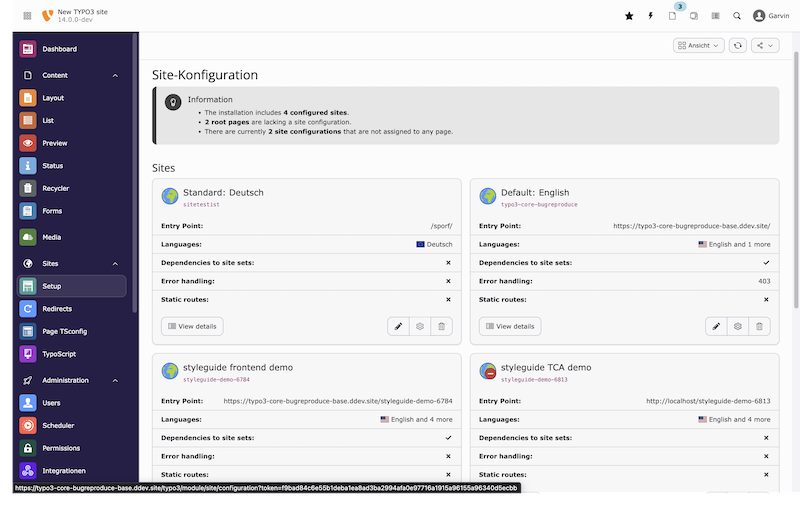Edit the Standard: Deutsch site (pencil)
Viewport: 800px width, 508px height.
[x=398, y=326]
